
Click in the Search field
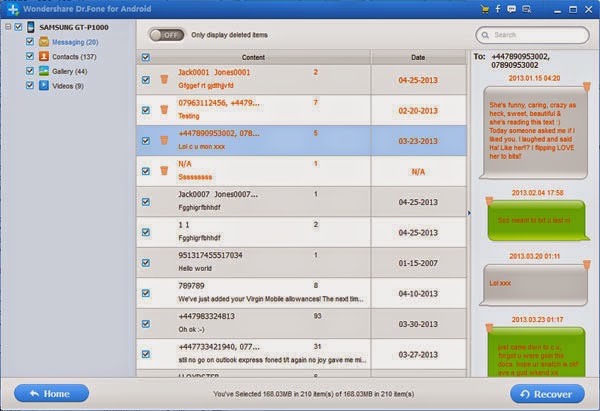point(533,35)
